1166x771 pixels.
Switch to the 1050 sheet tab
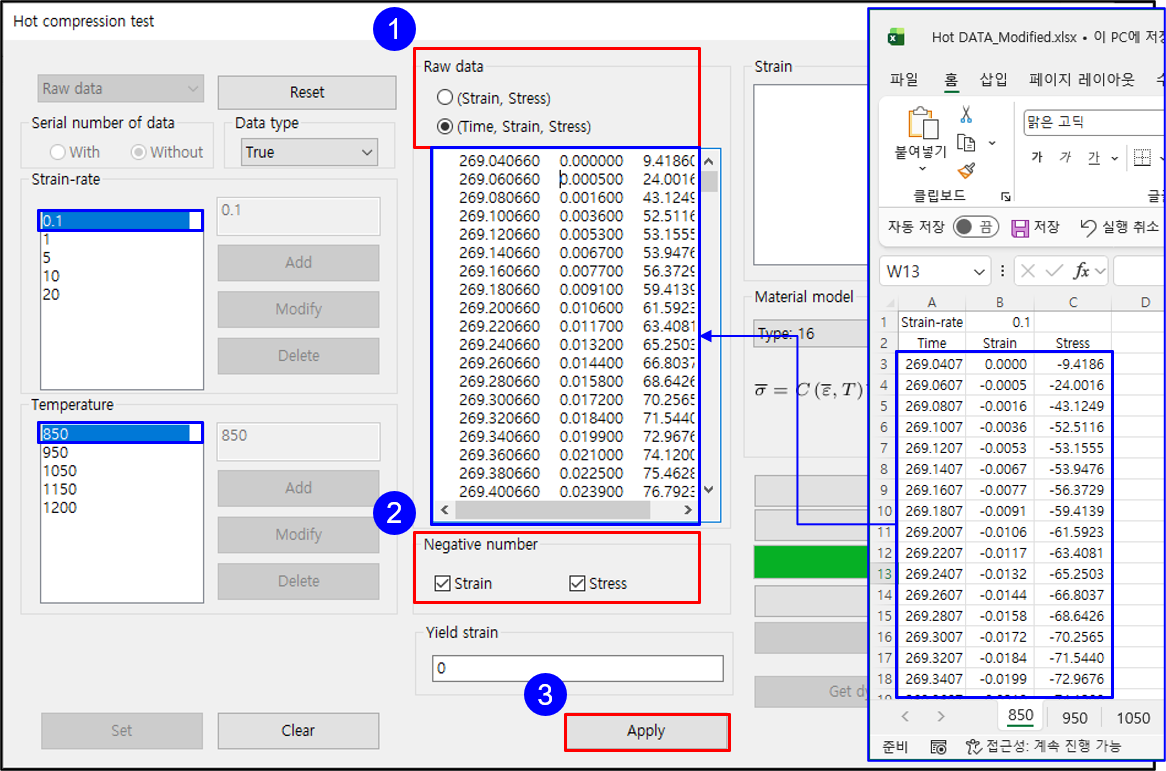tap(1133, 717)
